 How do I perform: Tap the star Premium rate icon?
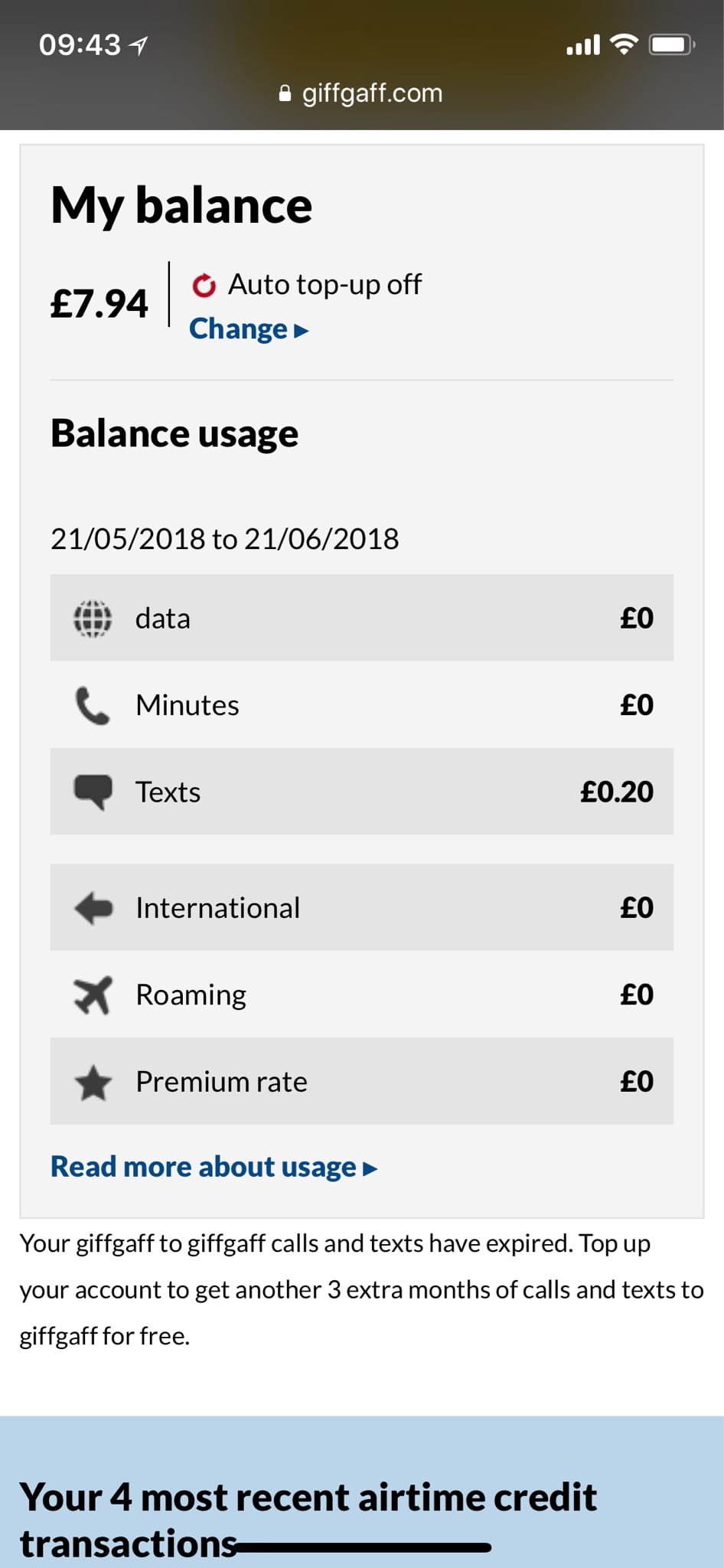click(x=93, y=1082)
